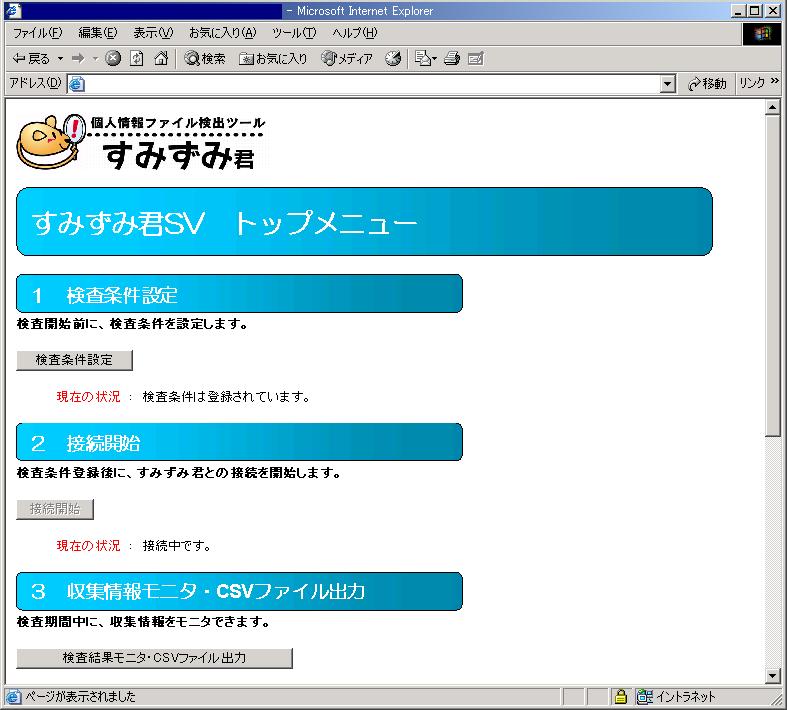
Task: Click text 接続中です。
Action: coord(177,545)
